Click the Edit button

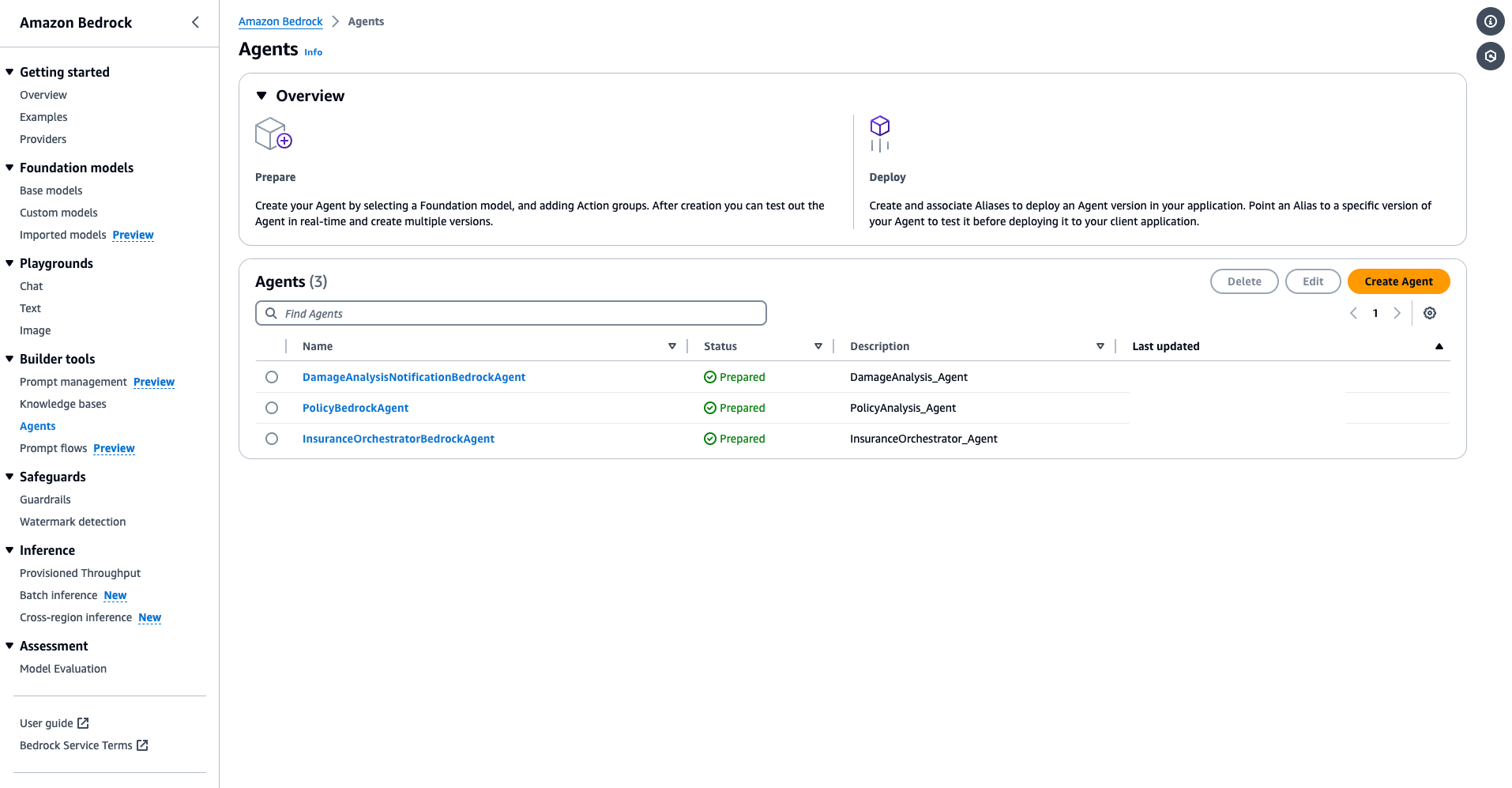click(1313, 281)
